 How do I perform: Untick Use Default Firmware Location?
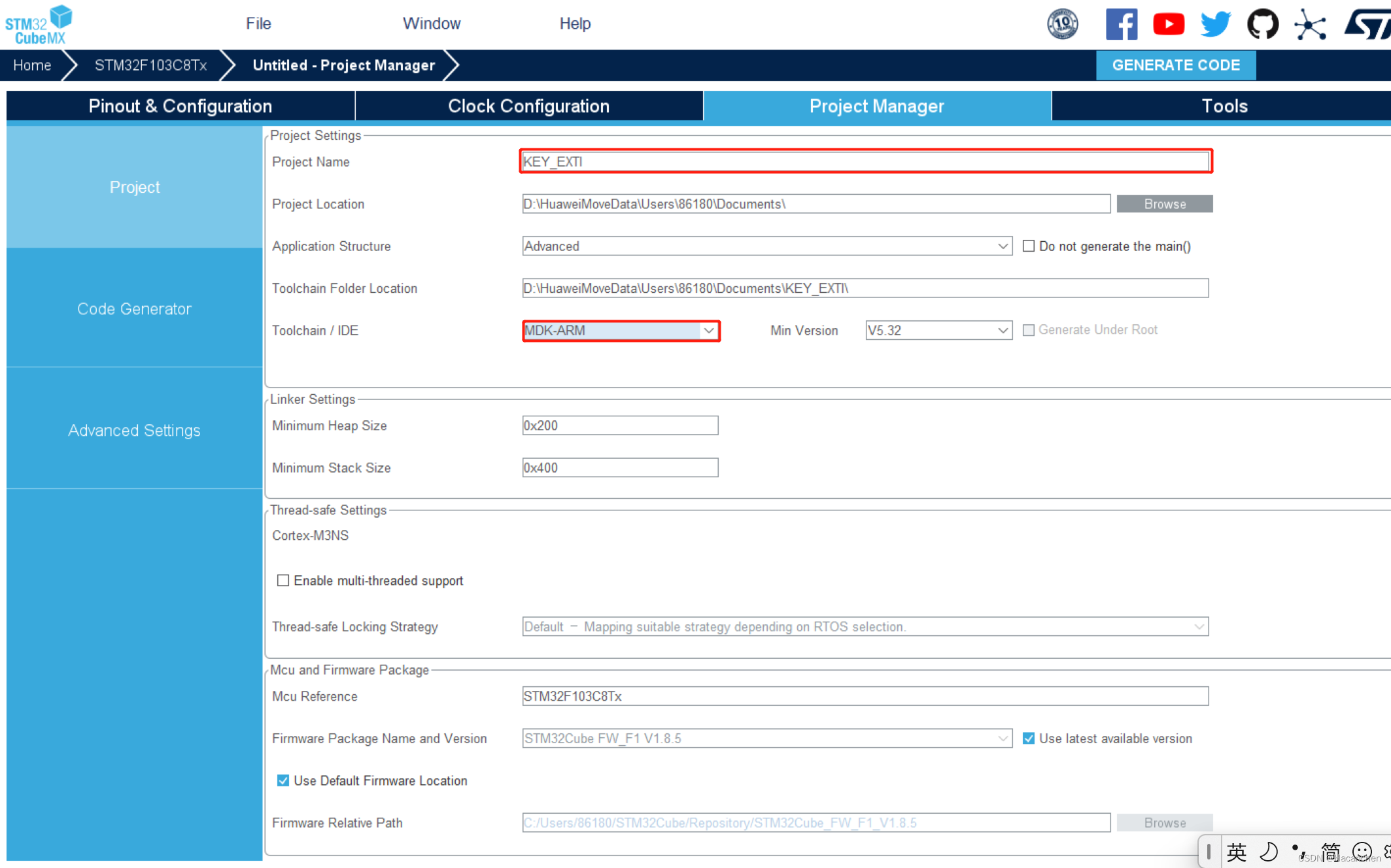point(283,780)
